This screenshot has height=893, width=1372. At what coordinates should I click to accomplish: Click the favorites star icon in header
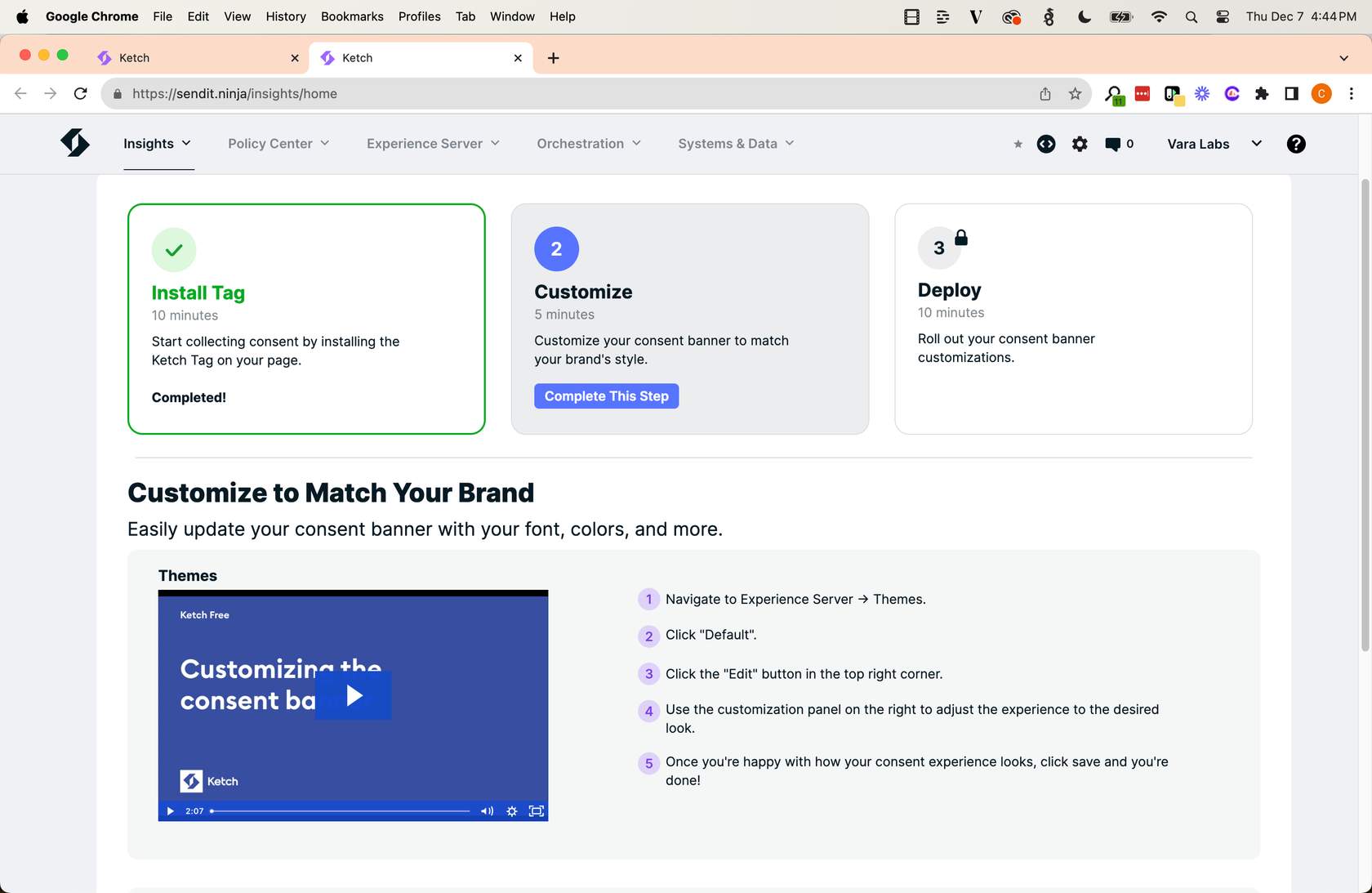1018,145
